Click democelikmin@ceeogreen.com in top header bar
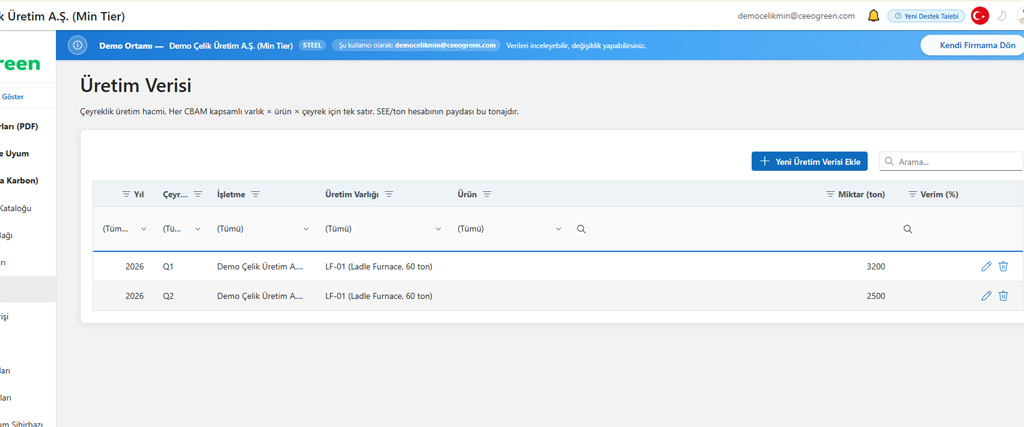 [x=796, y=16]
